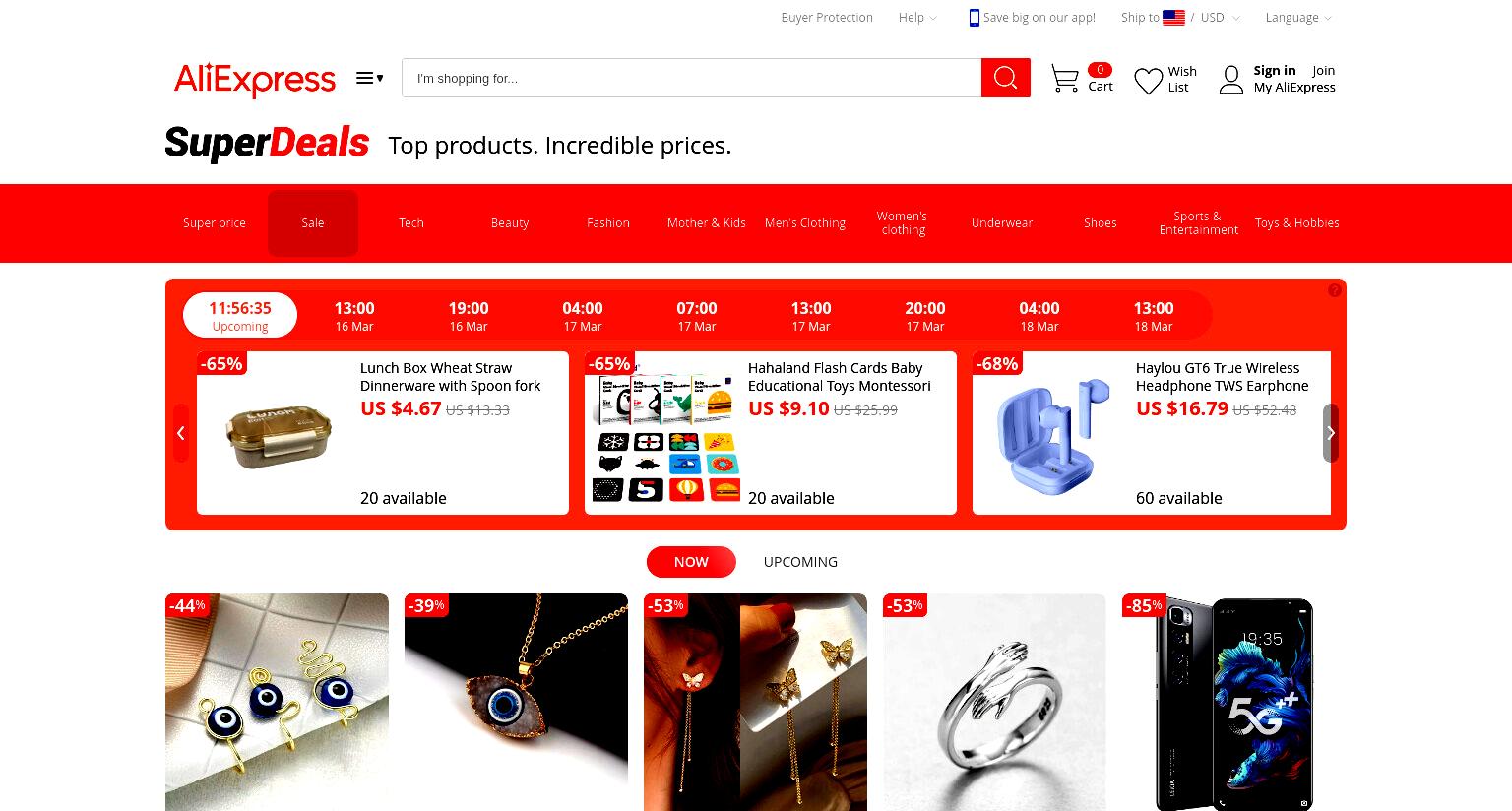
Task: Click the US flag icon
Action: coord(1173,18)
